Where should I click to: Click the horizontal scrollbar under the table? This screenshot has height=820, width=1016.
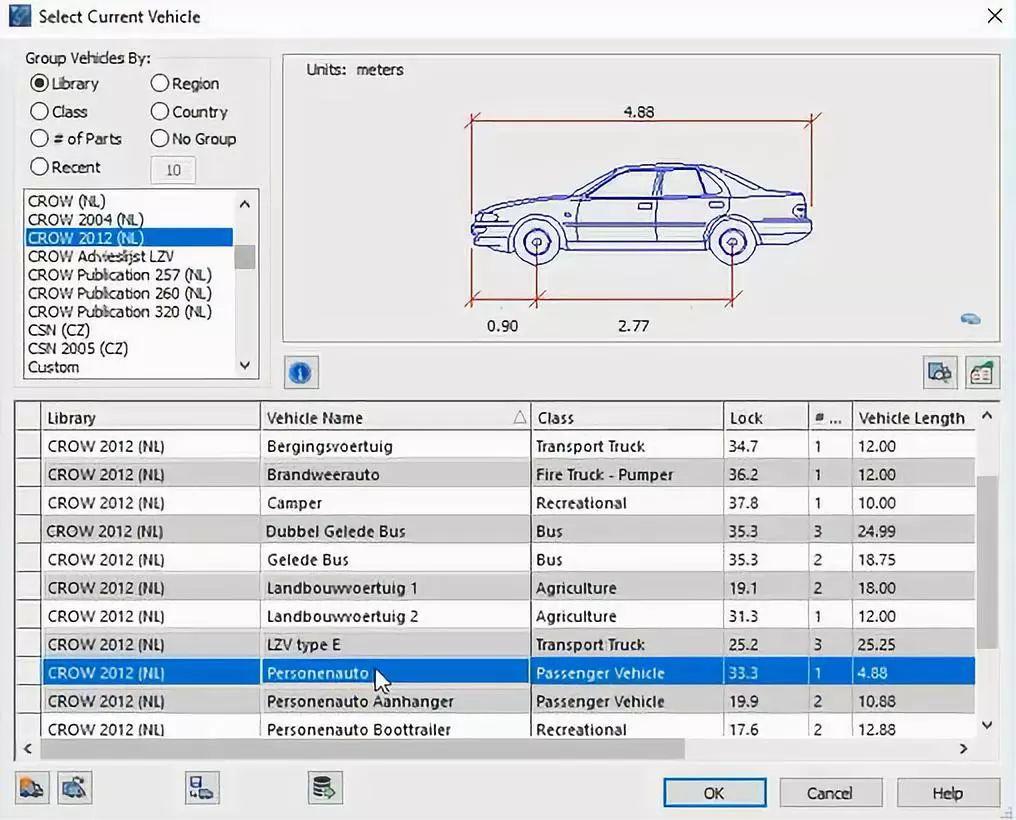(x=362, y=748)
